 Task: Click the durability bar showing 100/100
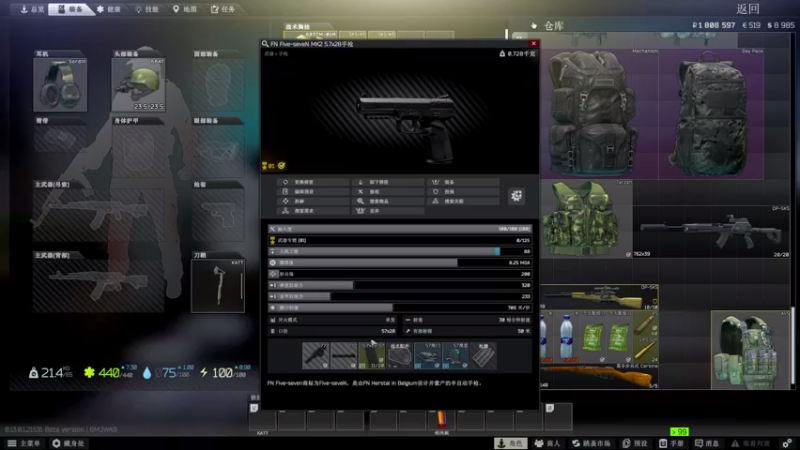(400, 229)
